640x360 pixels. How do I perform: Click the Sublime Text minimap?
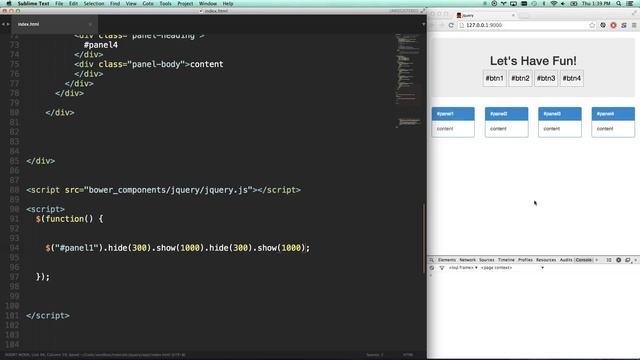[408, 82]
